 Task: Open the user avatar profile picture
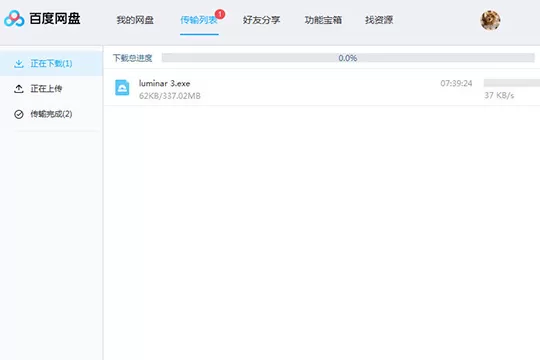click(490, 20)
